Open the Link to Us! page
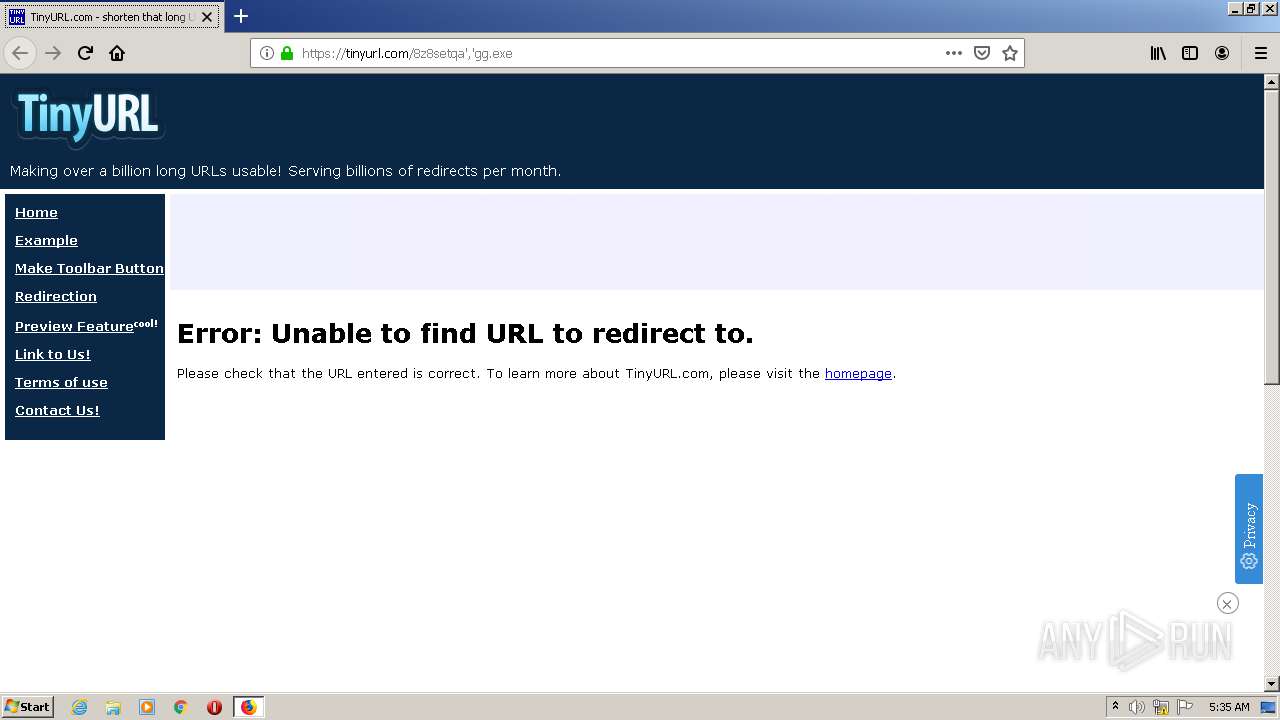Screen dimensions: 1280x720 (52, 354)
